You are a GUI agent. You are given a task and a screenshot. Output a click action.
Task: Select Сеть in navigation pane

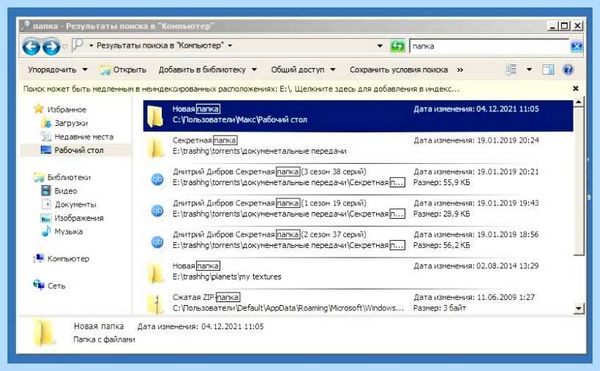click(x=56, y=286)
